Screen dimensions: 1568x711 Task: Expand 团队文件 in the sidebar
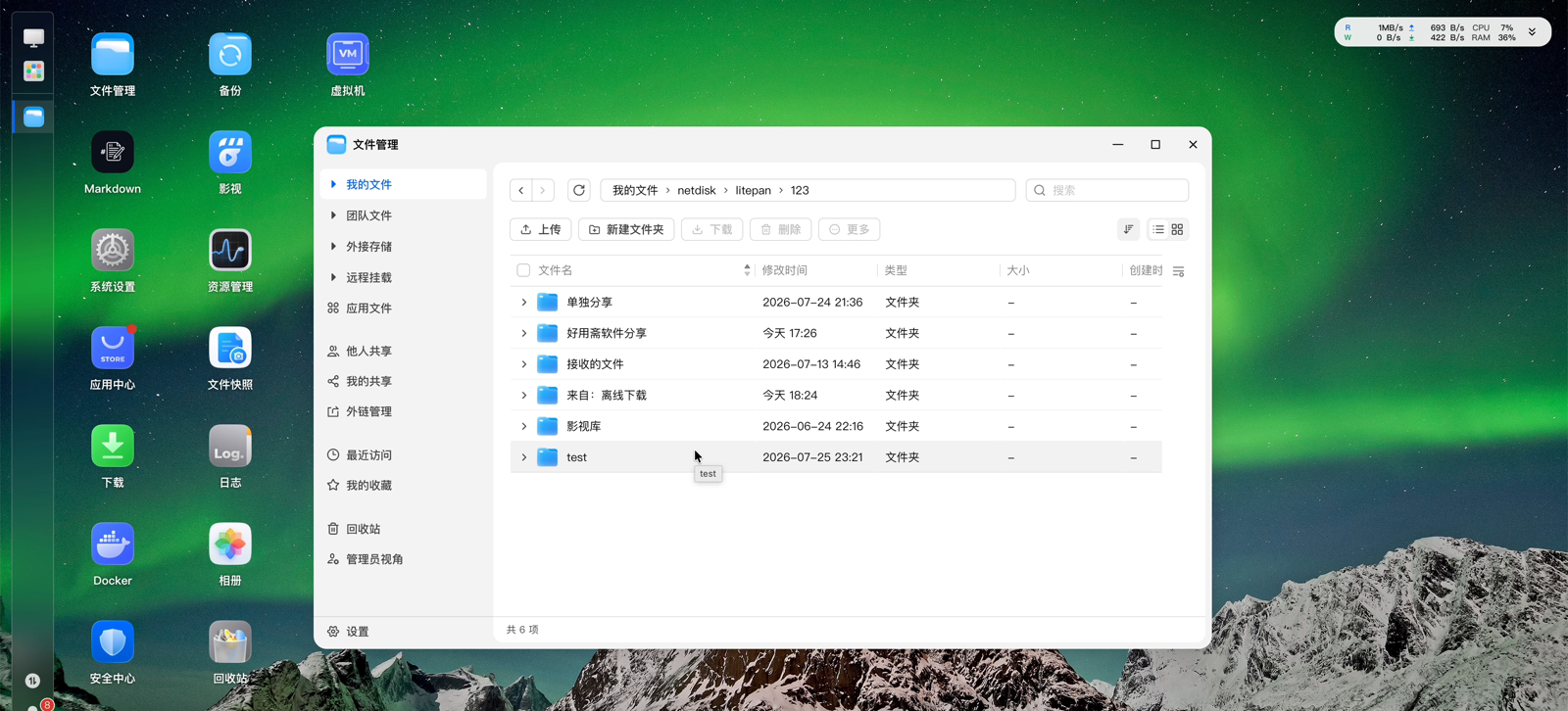(x=333, y=215)
